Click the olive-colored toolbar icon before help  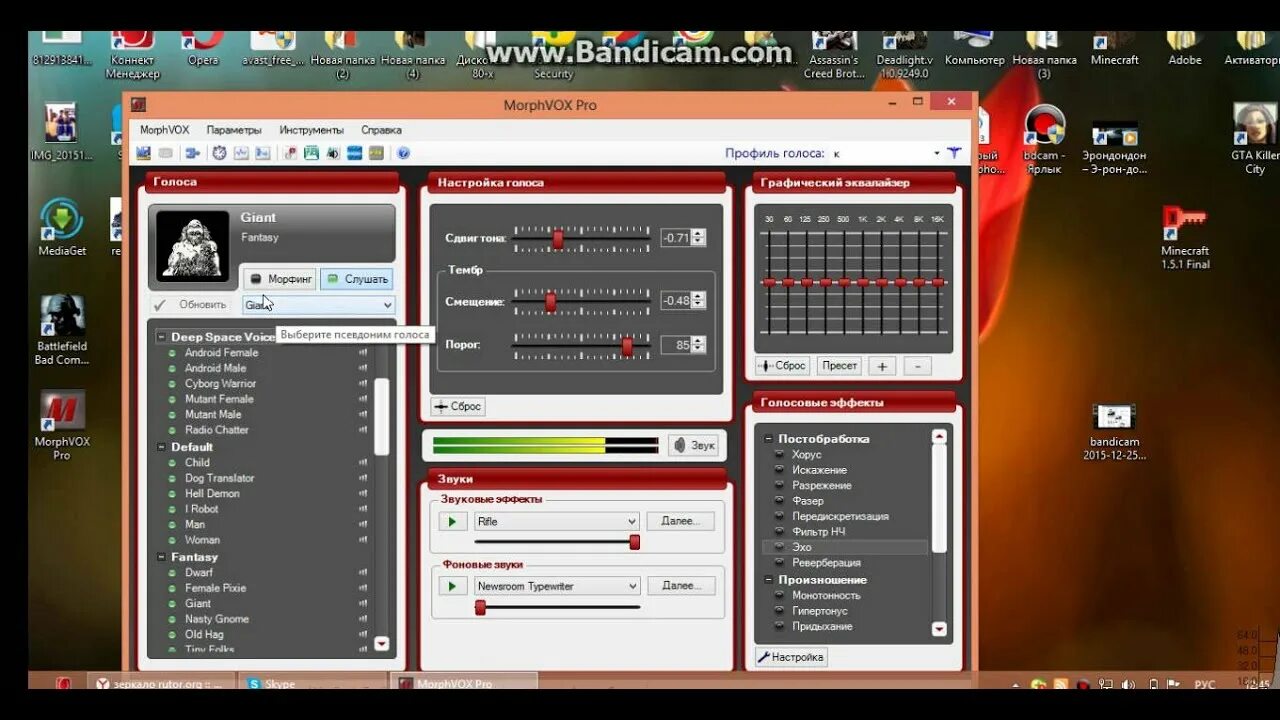click(376, 153)
